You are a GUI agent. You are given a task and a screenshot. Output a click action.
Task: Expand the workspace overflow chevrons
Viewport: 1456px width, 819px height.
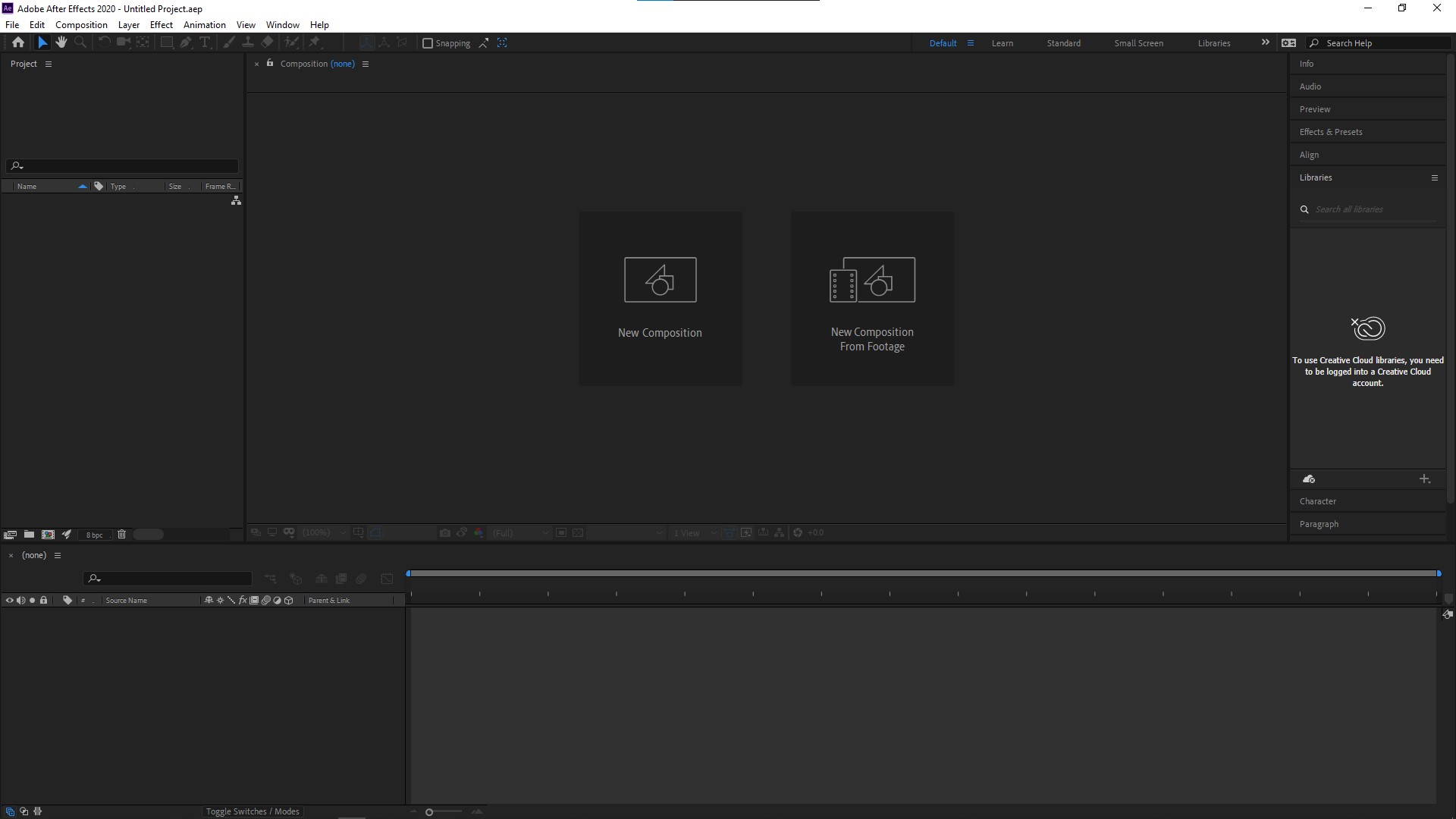[1265, 42]
